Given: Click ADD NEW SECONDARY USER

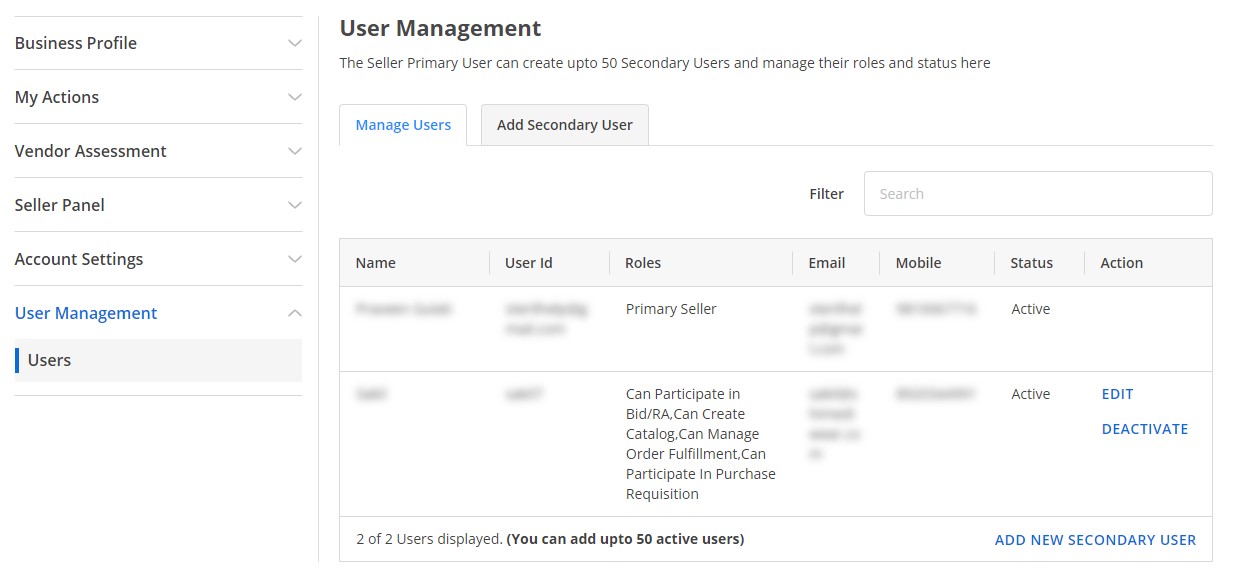Looking at the screenshot, I should click(1094, 539).
